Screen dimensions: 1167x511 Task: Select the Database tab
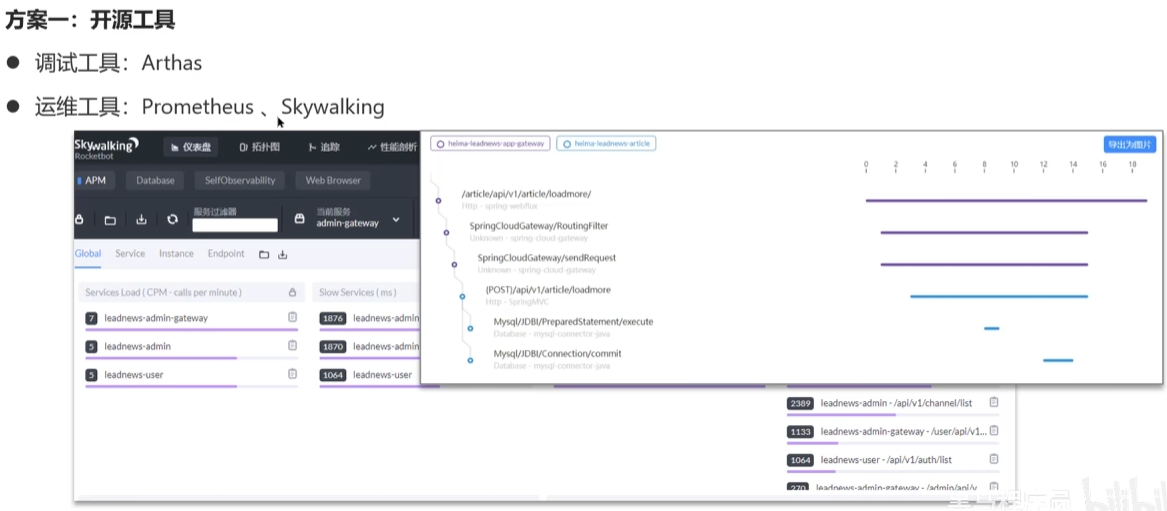(x=155, y=180)
